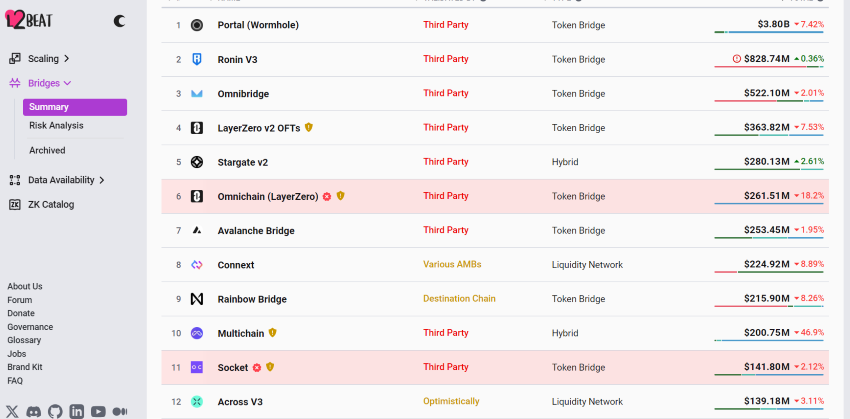The image size is (850, 419).
Task: Open Risk Analysis page
Action: [x=56, y=126]
